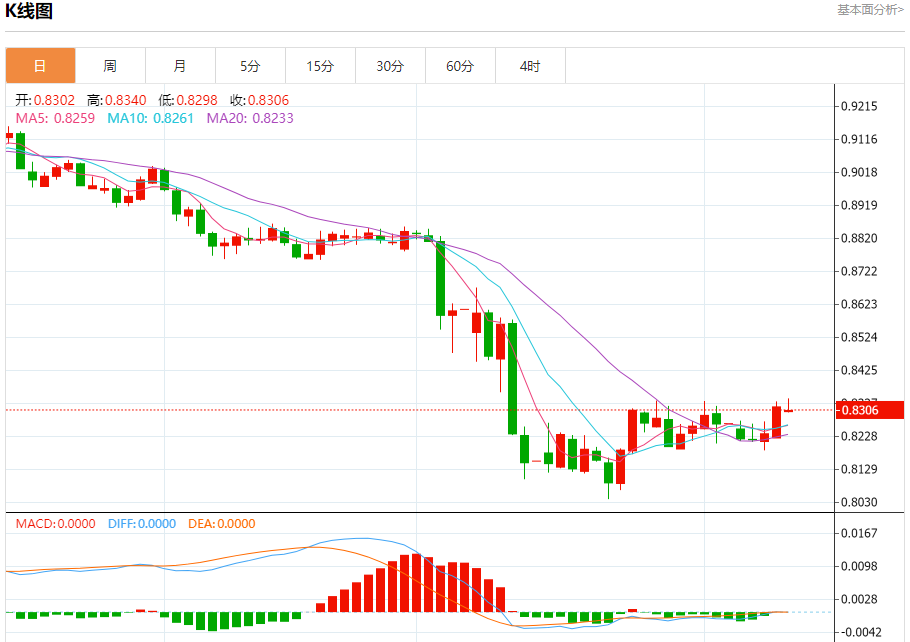
Task: Click the 0.8820 price axis label
Action: tap(860, 238)
